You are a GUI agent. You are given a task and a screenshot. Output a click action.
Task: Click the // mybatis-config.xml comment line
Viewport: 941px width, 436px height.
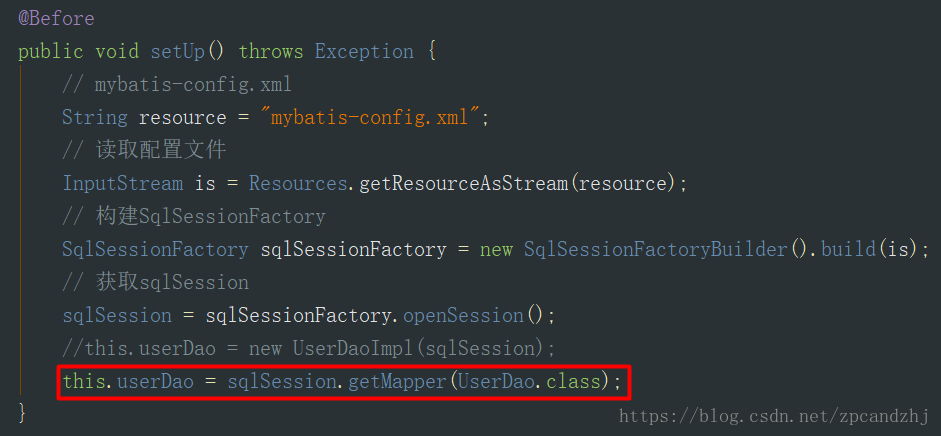tap(177, 85)
